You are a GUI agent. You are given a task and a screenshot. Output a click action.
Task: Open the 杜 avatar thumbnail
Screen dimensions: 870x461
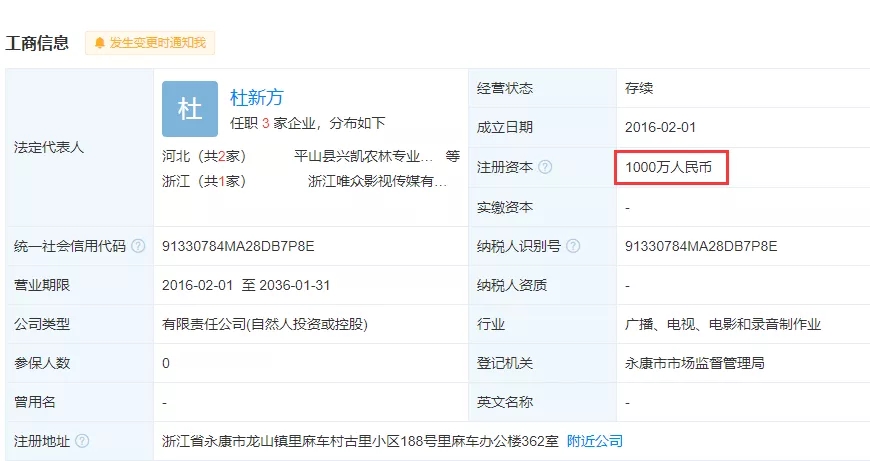click(x=190, y=109)
